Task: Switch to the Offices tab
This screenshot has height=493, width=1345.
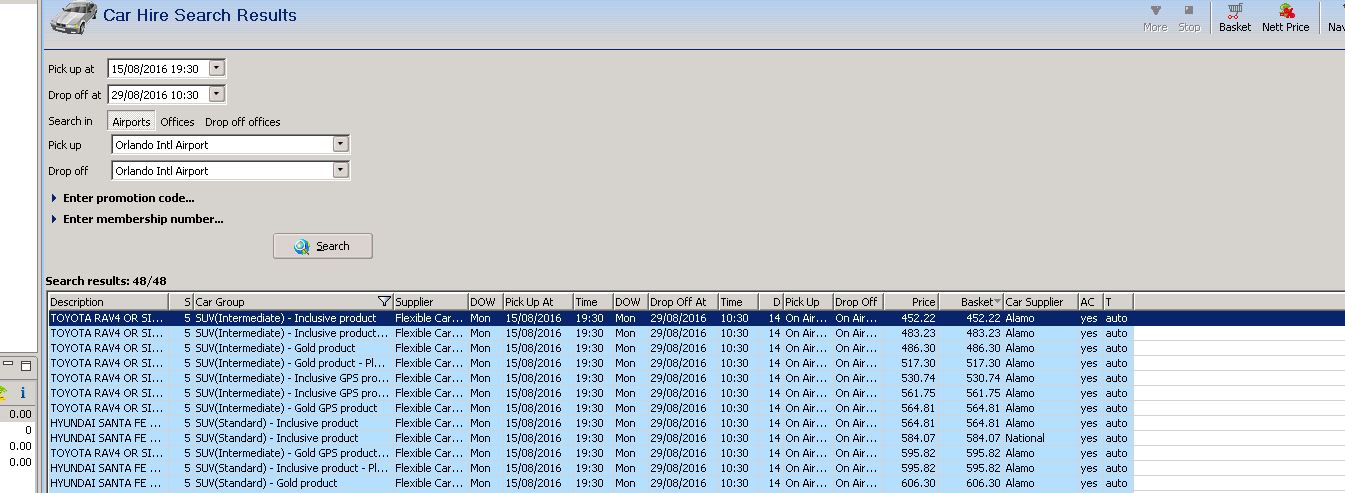Action: (x=177, y=122)
